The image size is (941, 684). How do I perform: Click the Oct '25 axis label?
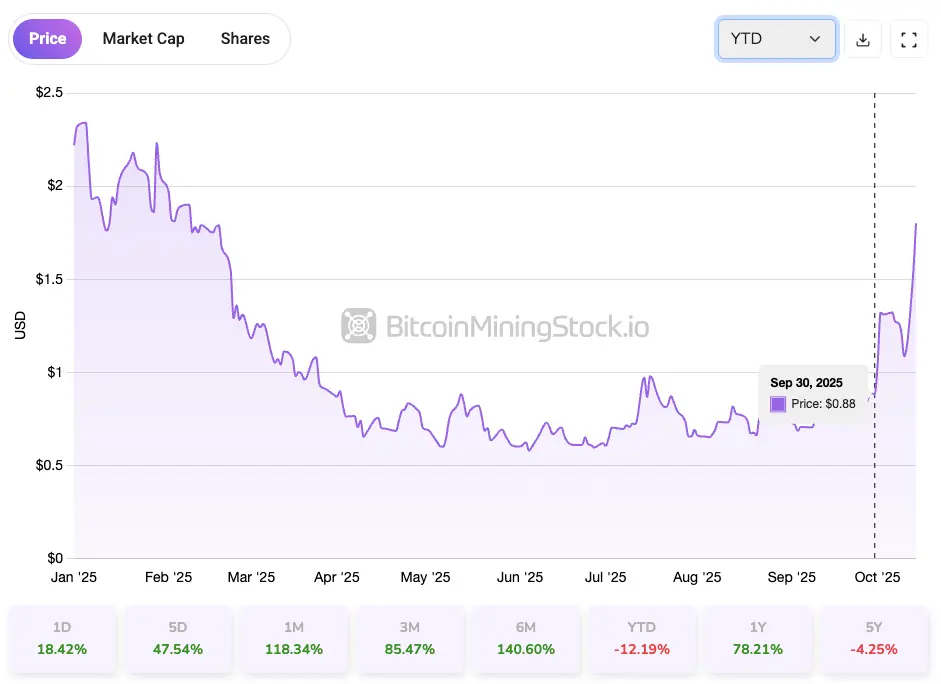tap(878, 578)
